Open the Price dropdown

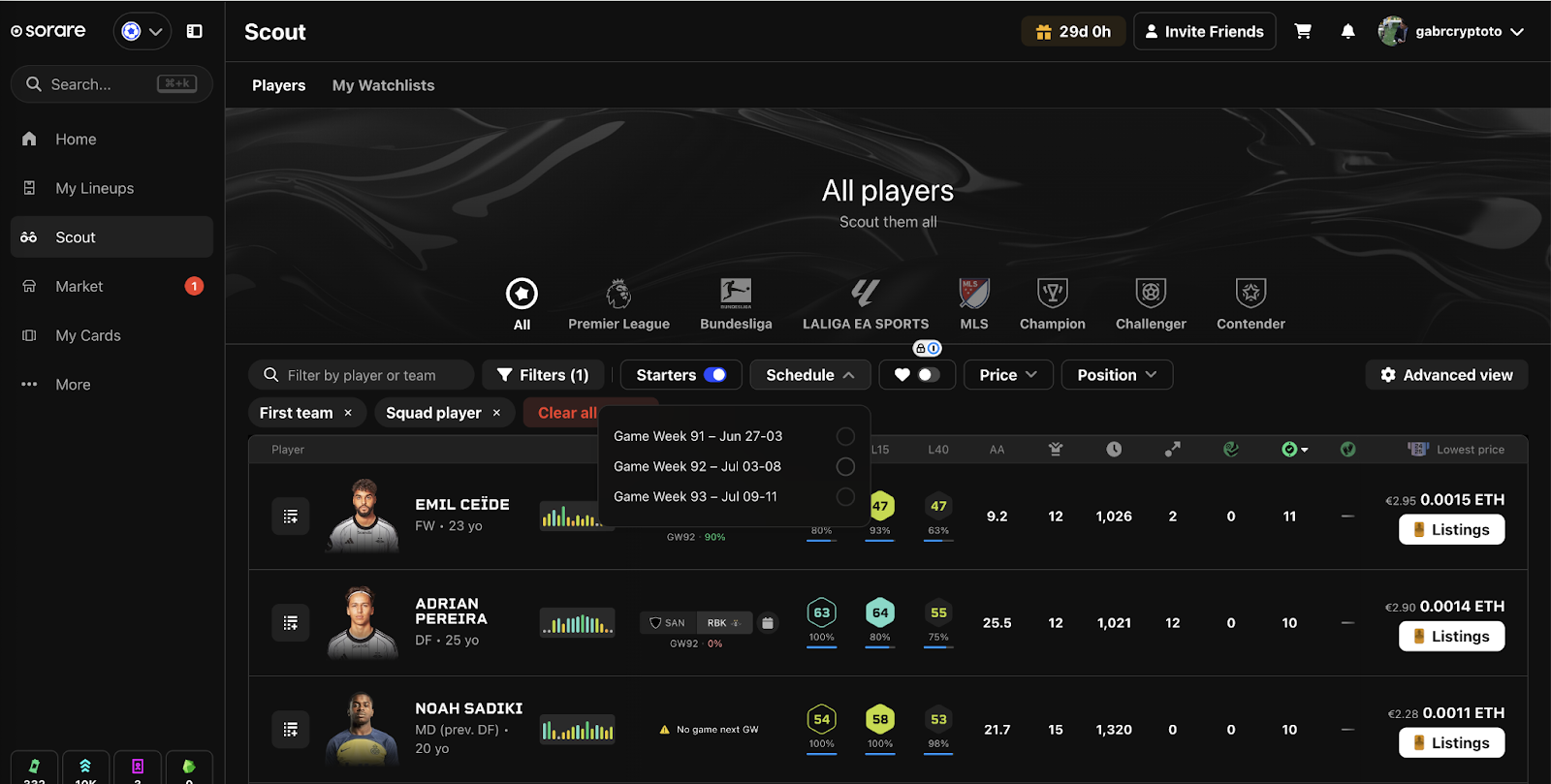pos(1008,375)
